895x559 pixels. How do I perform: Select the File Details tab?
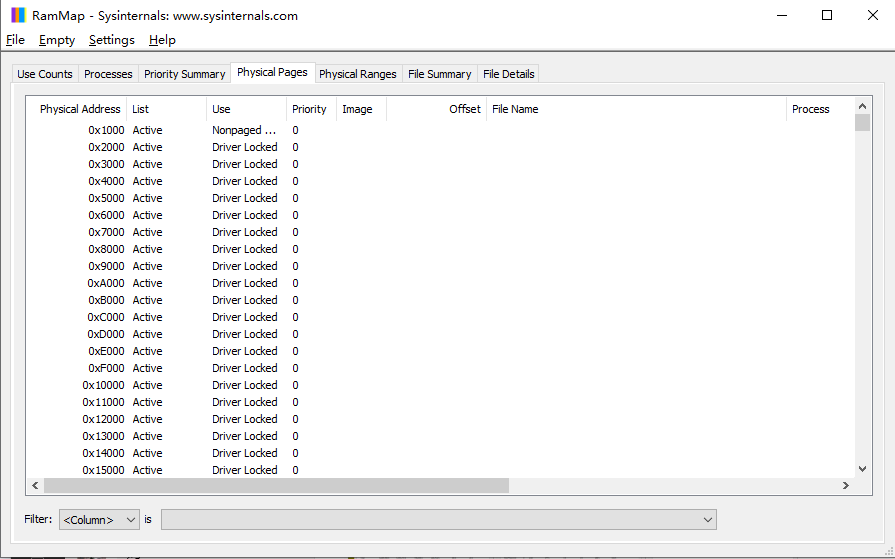pos(508,74)
